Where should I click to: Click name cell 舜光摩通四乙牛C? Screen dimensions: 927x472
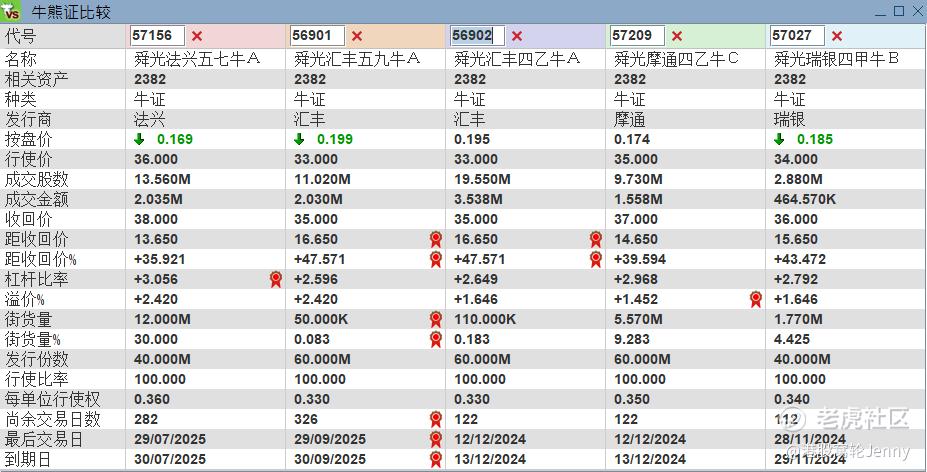676,59
